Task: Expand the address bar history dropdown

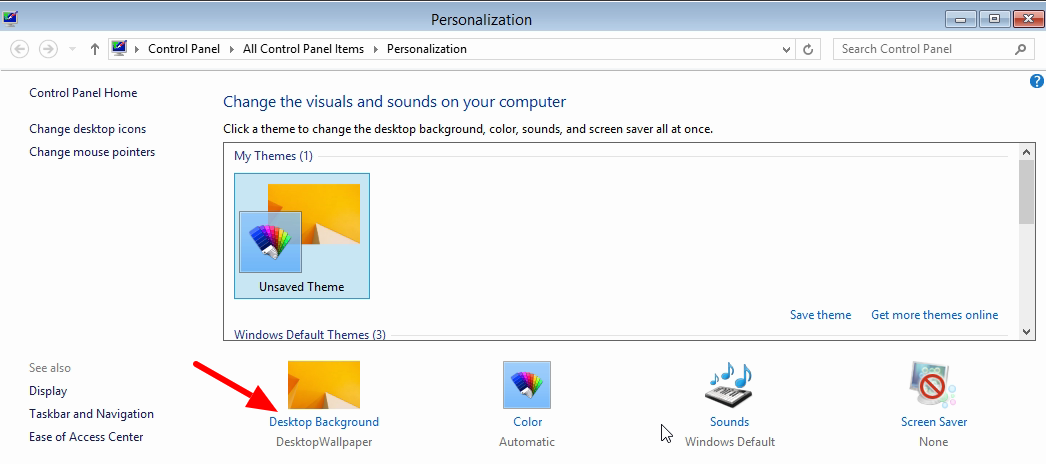Action: click(786, 49)
